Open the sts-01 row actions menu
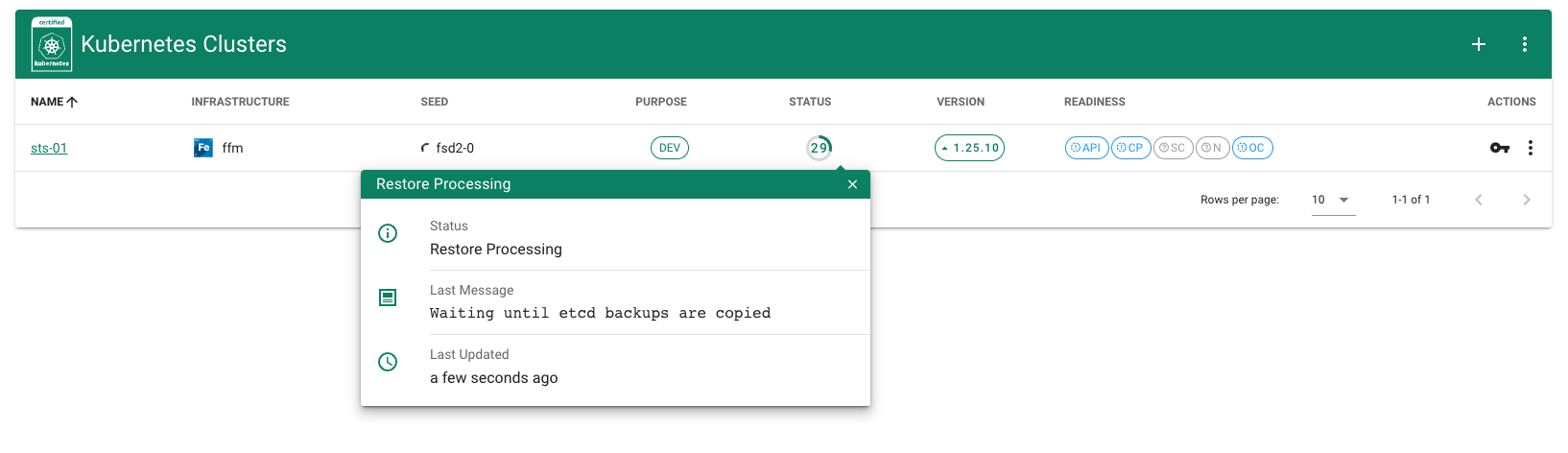The height and width of the screenshot is (453, 1568). coord(1531,148)
